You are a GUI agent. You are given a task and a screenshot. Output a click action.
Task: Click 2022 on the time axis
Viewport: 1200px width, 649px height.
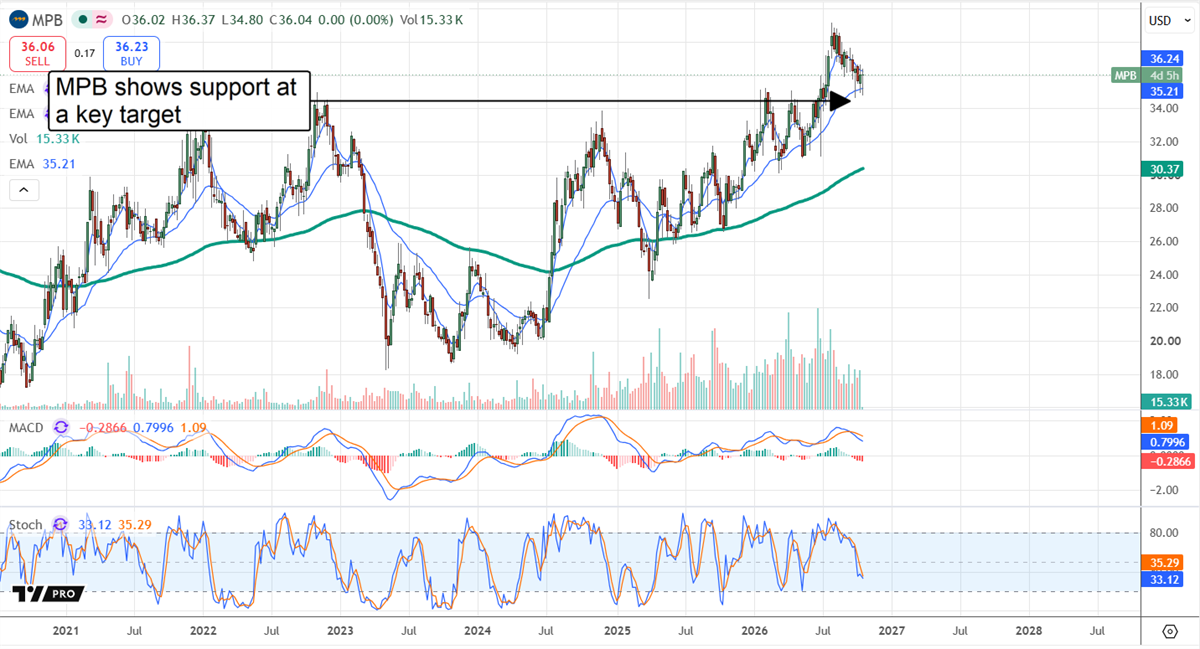tap(203, 631)
